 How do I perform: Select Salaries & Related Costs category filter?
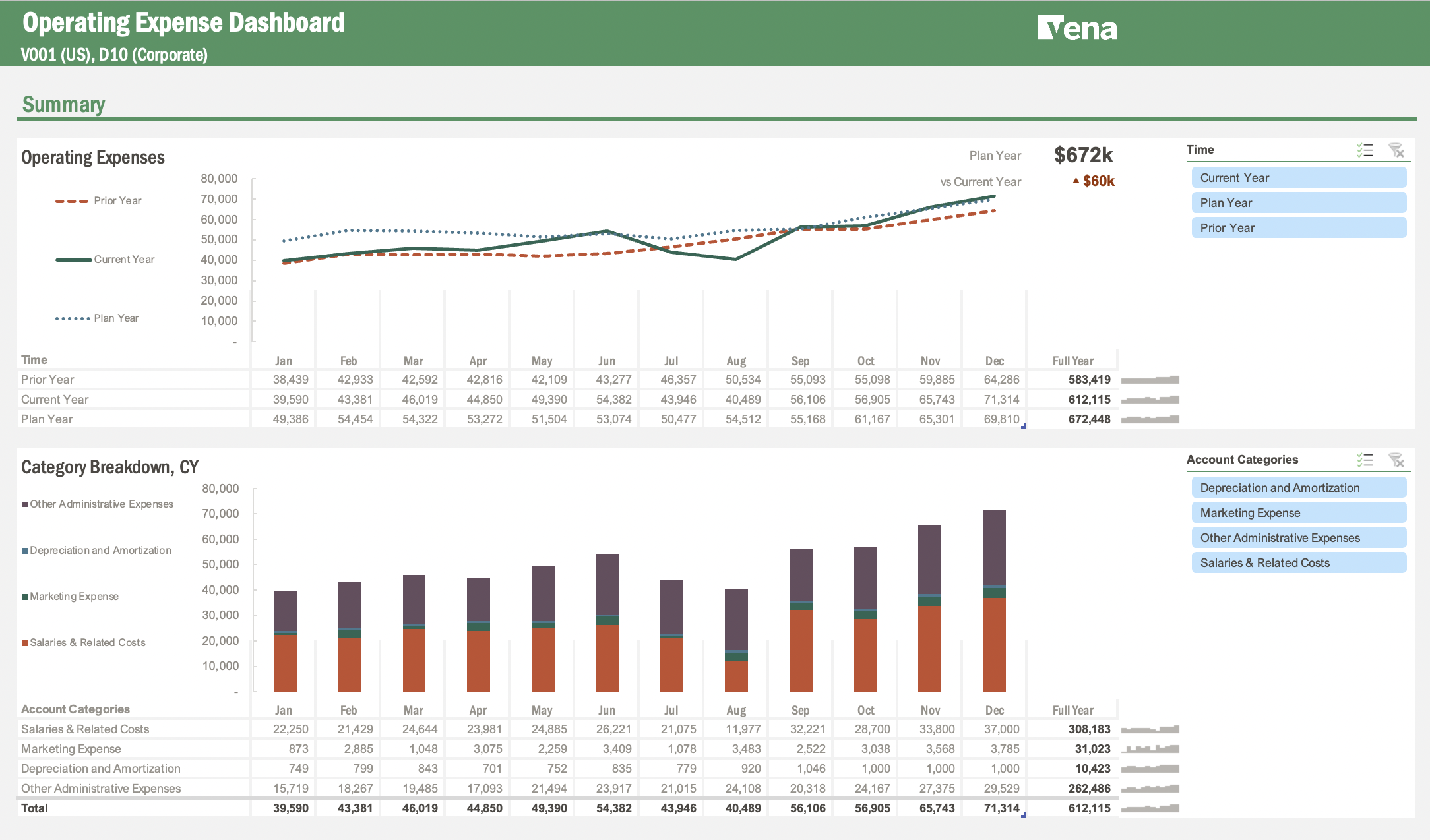tap(1298, 562)
